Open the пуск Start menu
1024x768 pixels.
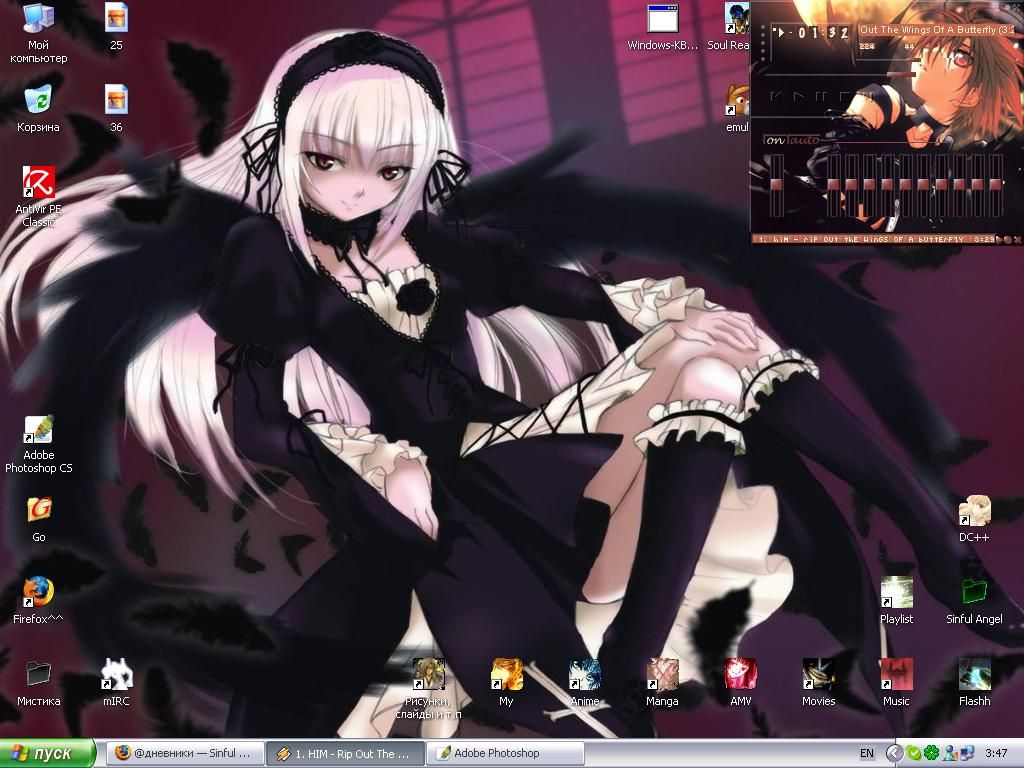[48, 753]
